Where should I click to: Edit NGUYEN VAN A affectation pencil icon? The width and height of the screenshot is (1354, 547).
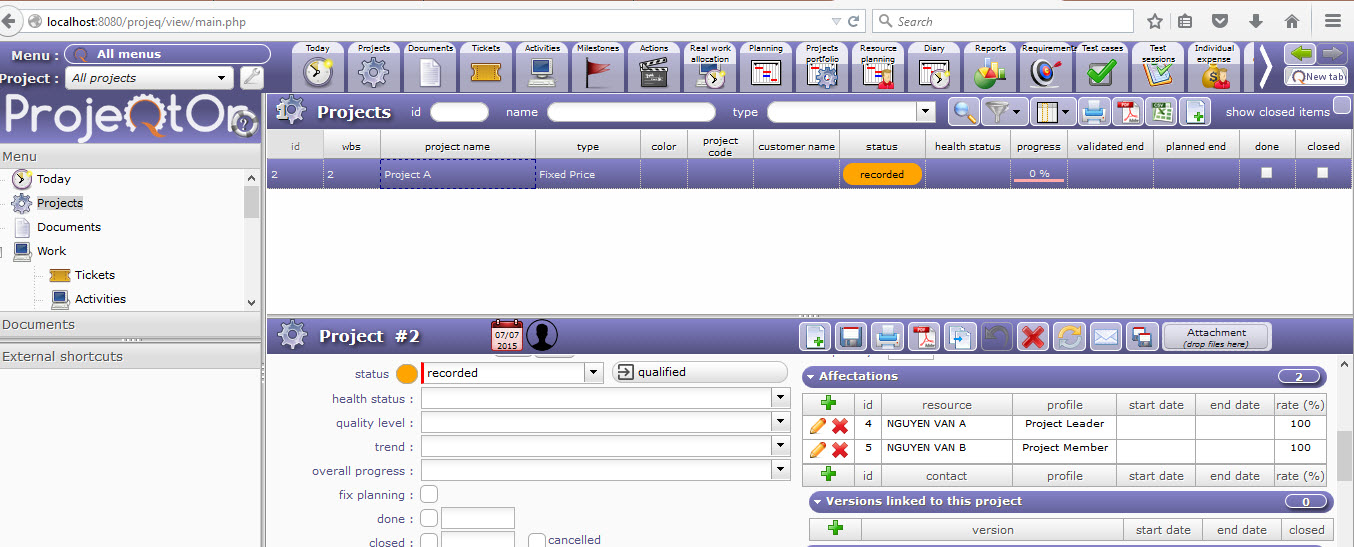pos(818,425)
